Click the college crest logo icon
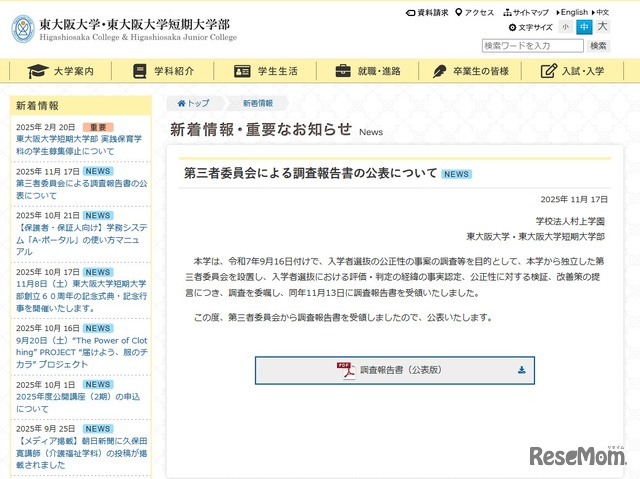 (23, 29)
